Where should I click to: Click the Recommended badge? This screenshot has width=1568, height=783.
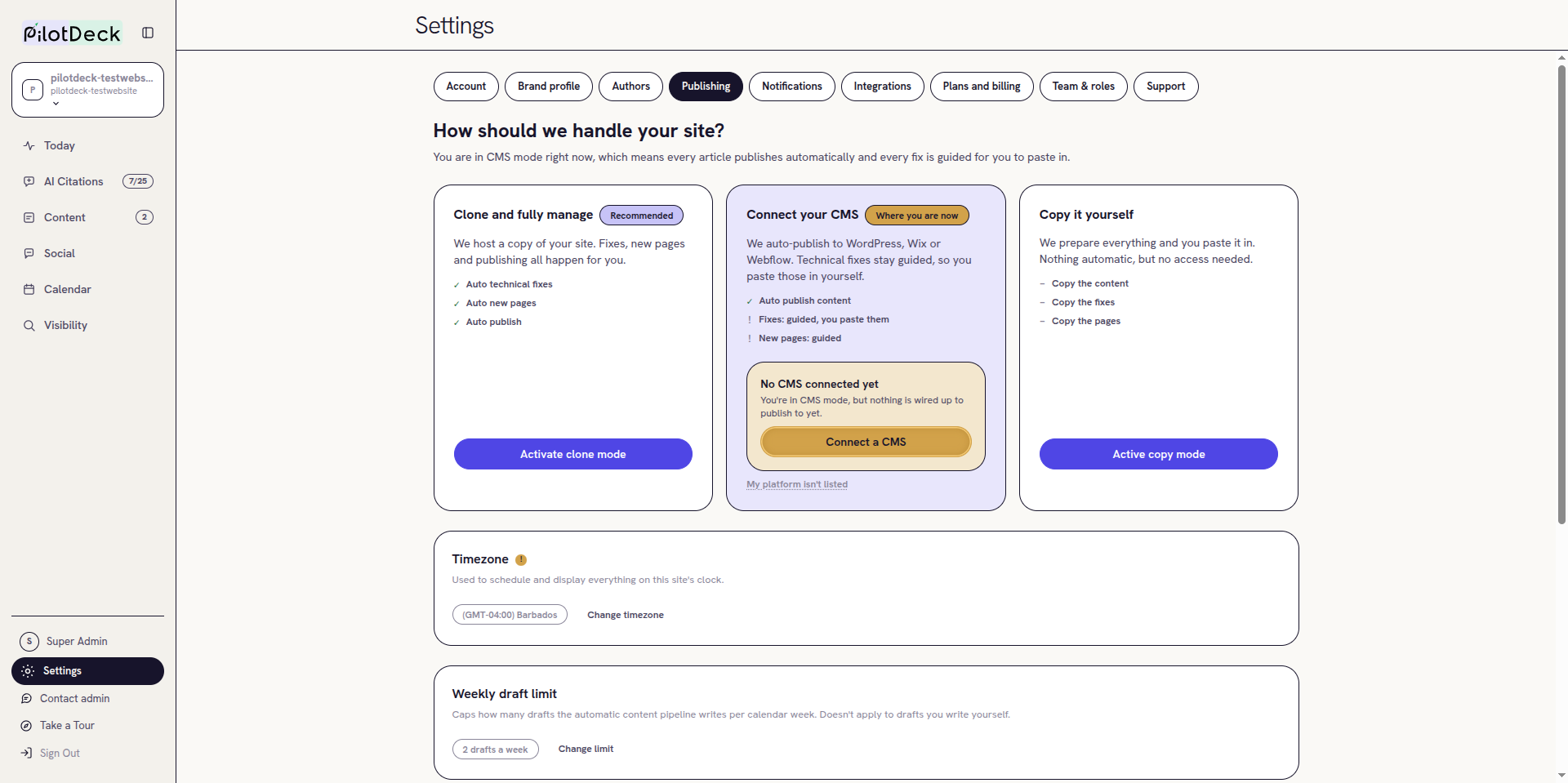coord(642,216)
